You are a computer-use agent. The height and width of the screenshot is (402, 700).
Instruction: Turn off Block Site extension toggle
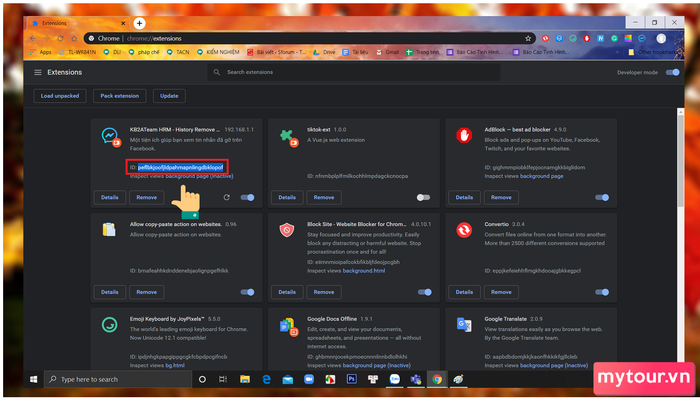coord(425,292)
